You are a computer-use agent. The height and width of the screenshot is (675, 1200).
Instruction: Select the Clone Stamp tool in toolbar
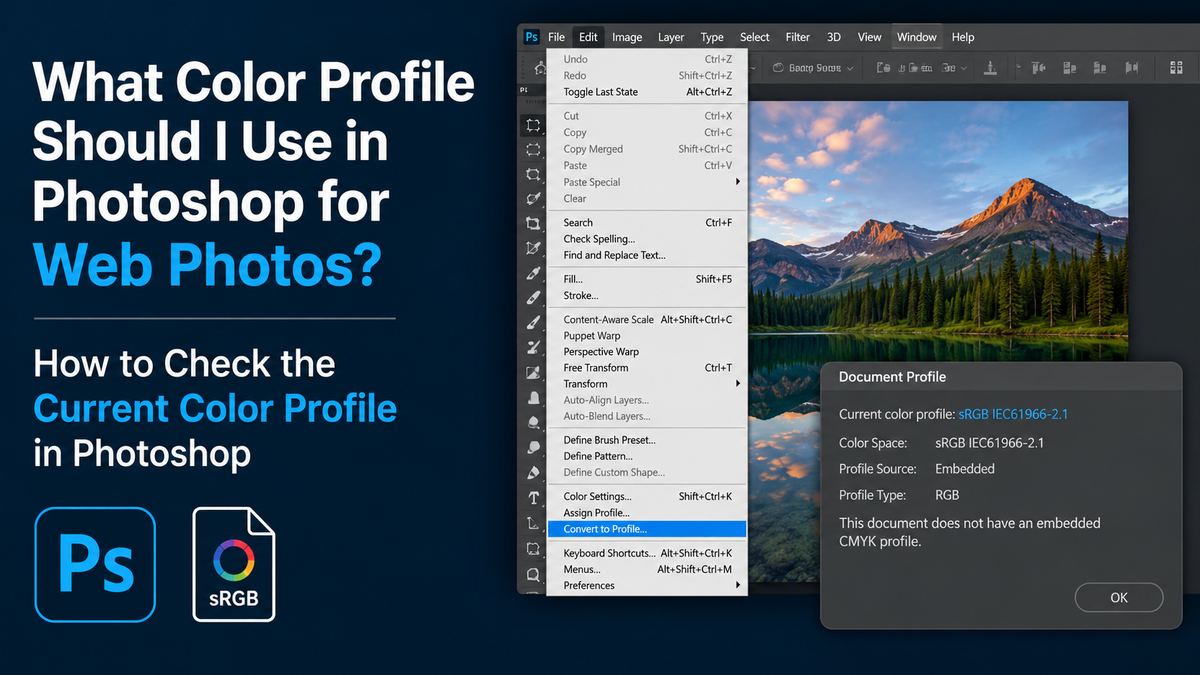pyautogui.click(x=533, y=397)
